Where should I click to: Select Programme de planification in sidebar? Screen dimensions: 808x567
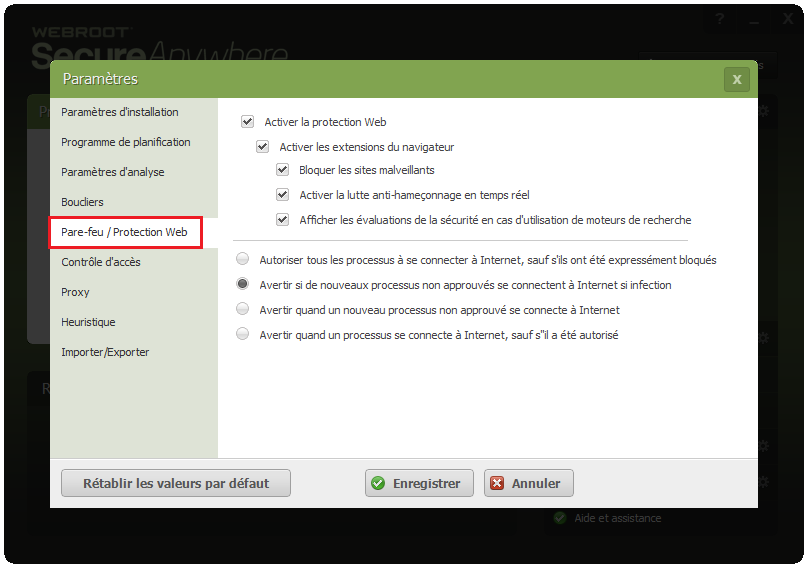(126, 142)
